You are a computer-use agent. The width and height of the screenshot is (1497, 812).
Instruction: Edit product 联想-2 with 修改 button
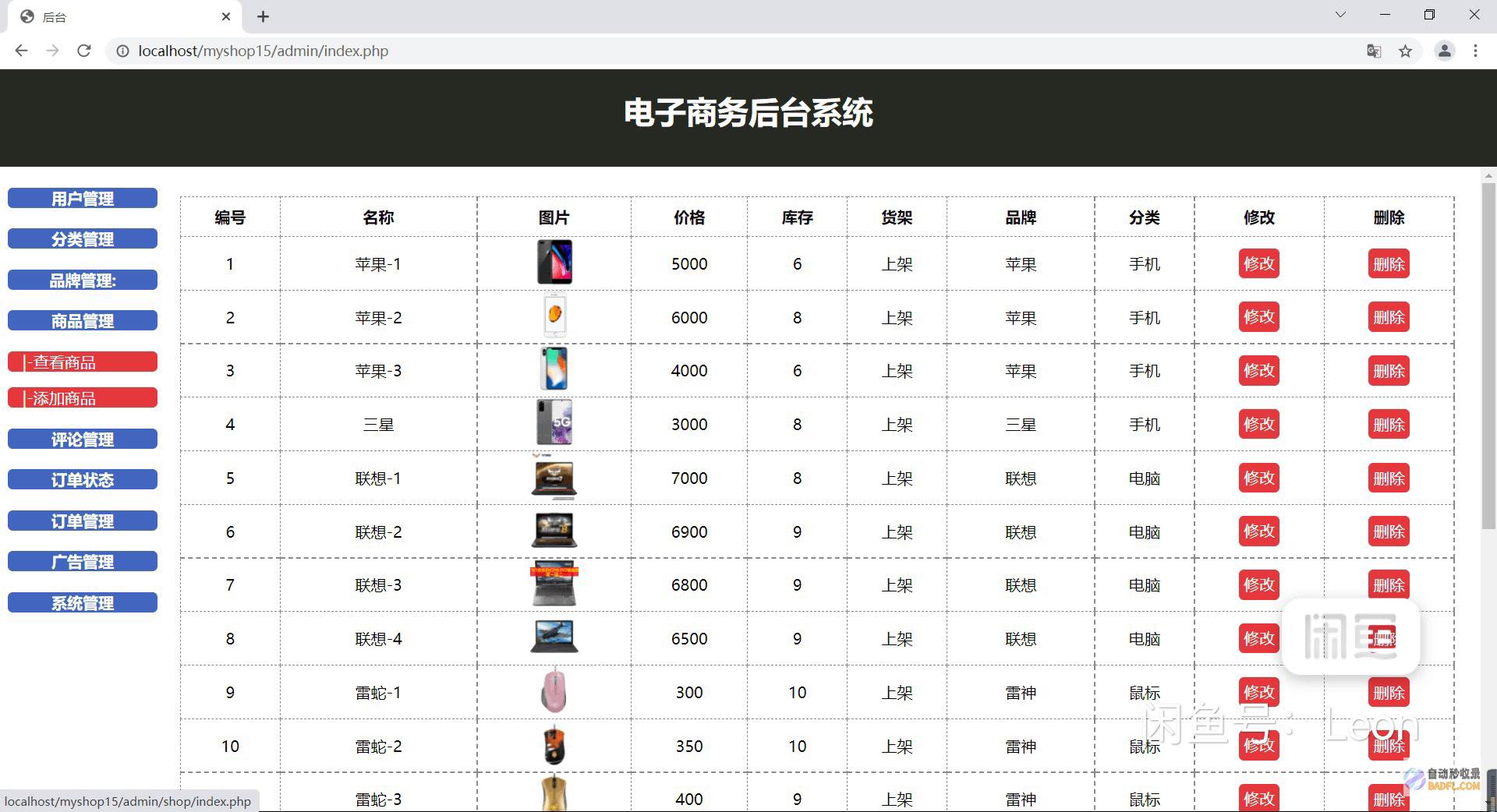[x=1258, y=531]
